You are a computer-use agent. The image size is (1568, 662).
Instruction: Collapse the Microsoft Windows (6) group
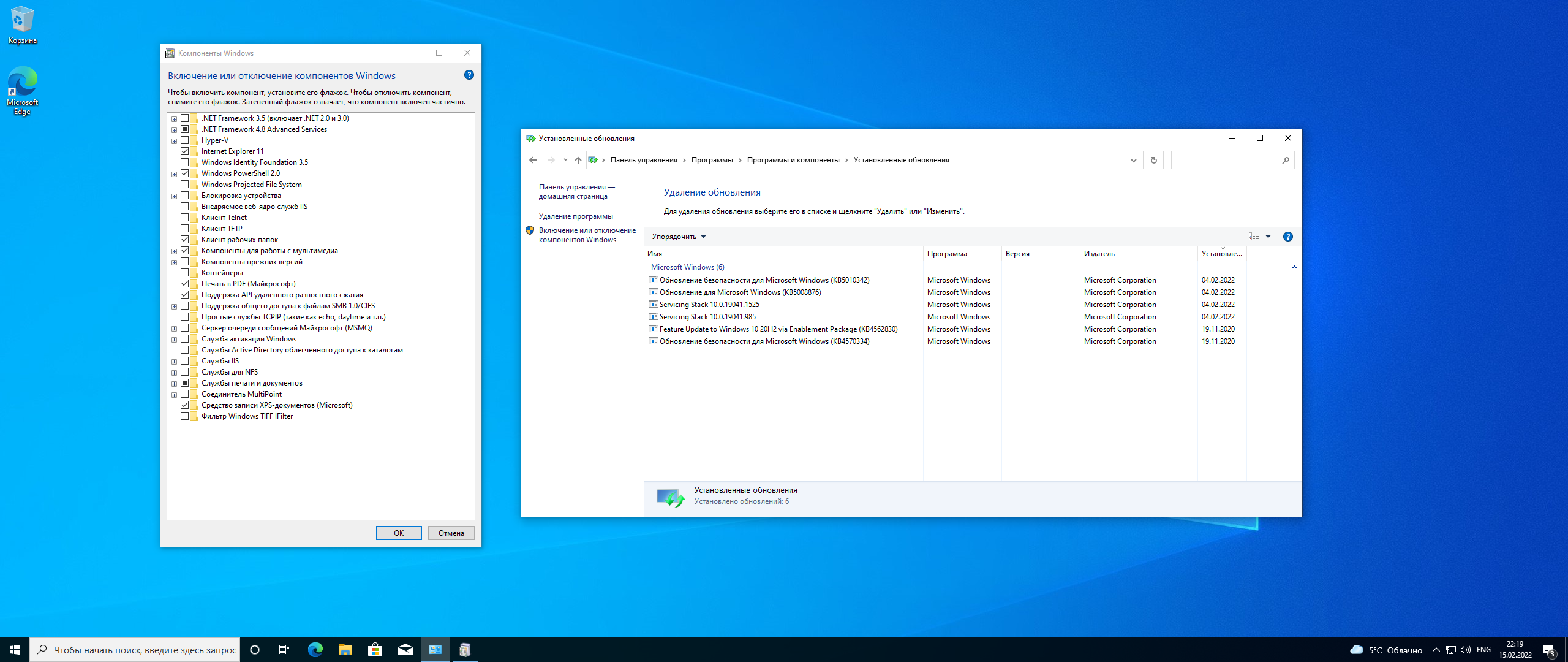tap(1294, 267)
